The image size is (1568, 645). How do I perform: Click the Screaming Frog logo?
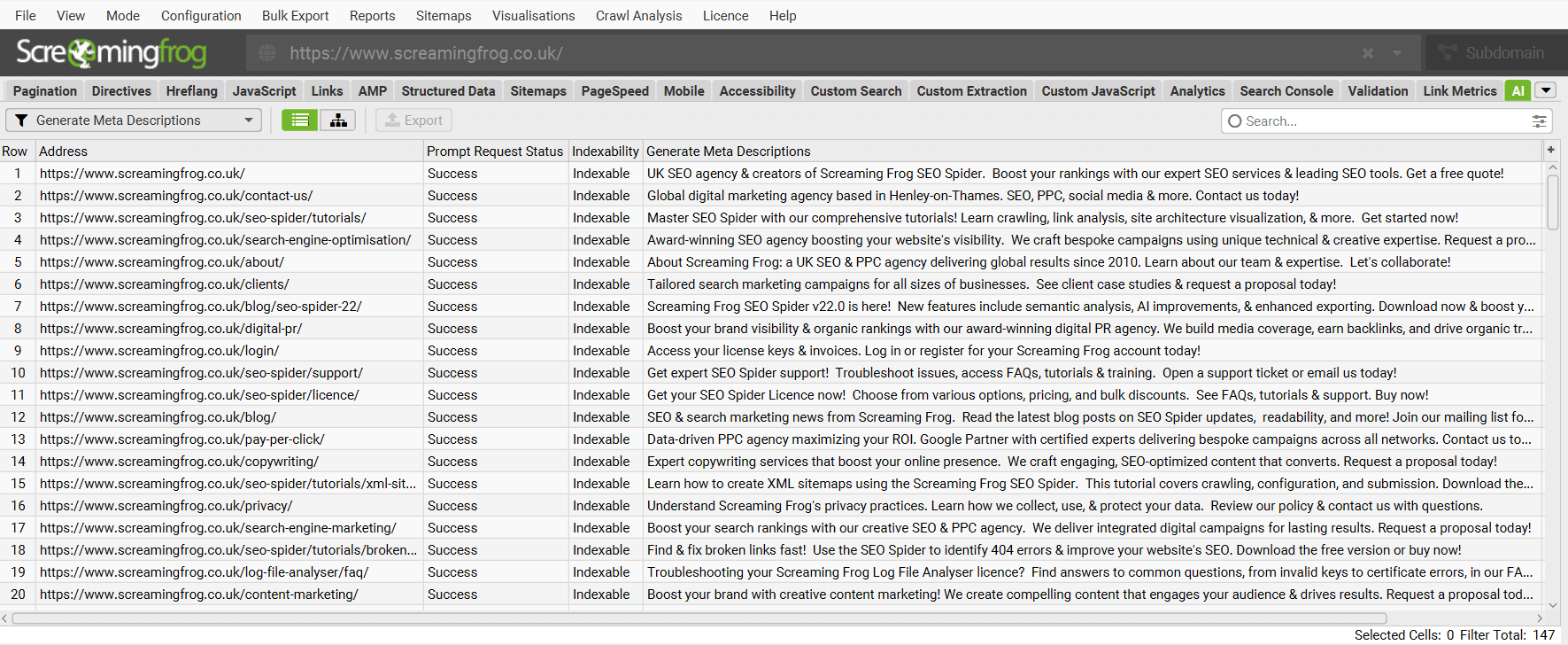click(x=112, y=53)
